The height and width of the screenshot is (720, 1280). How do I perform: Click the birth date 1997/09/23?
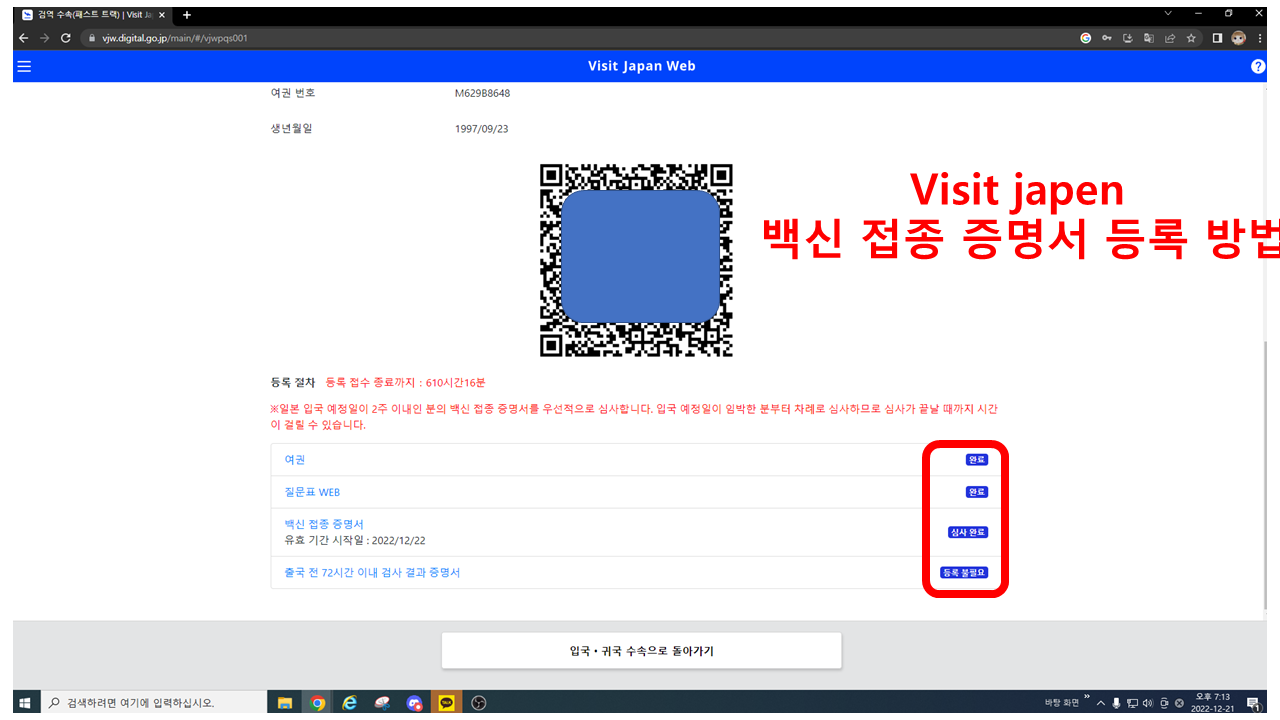pyautogui.click(x=482, y=129)
